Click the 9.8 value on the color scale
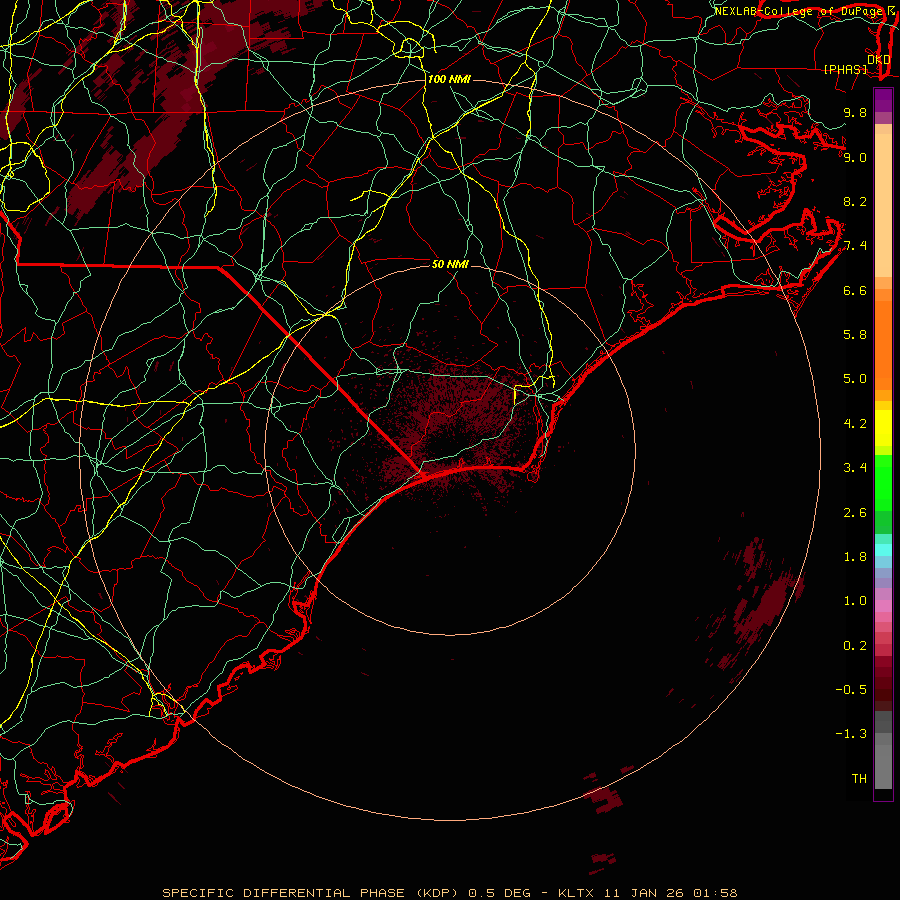This screenshot has width=900, height=900. pos(855,112)
